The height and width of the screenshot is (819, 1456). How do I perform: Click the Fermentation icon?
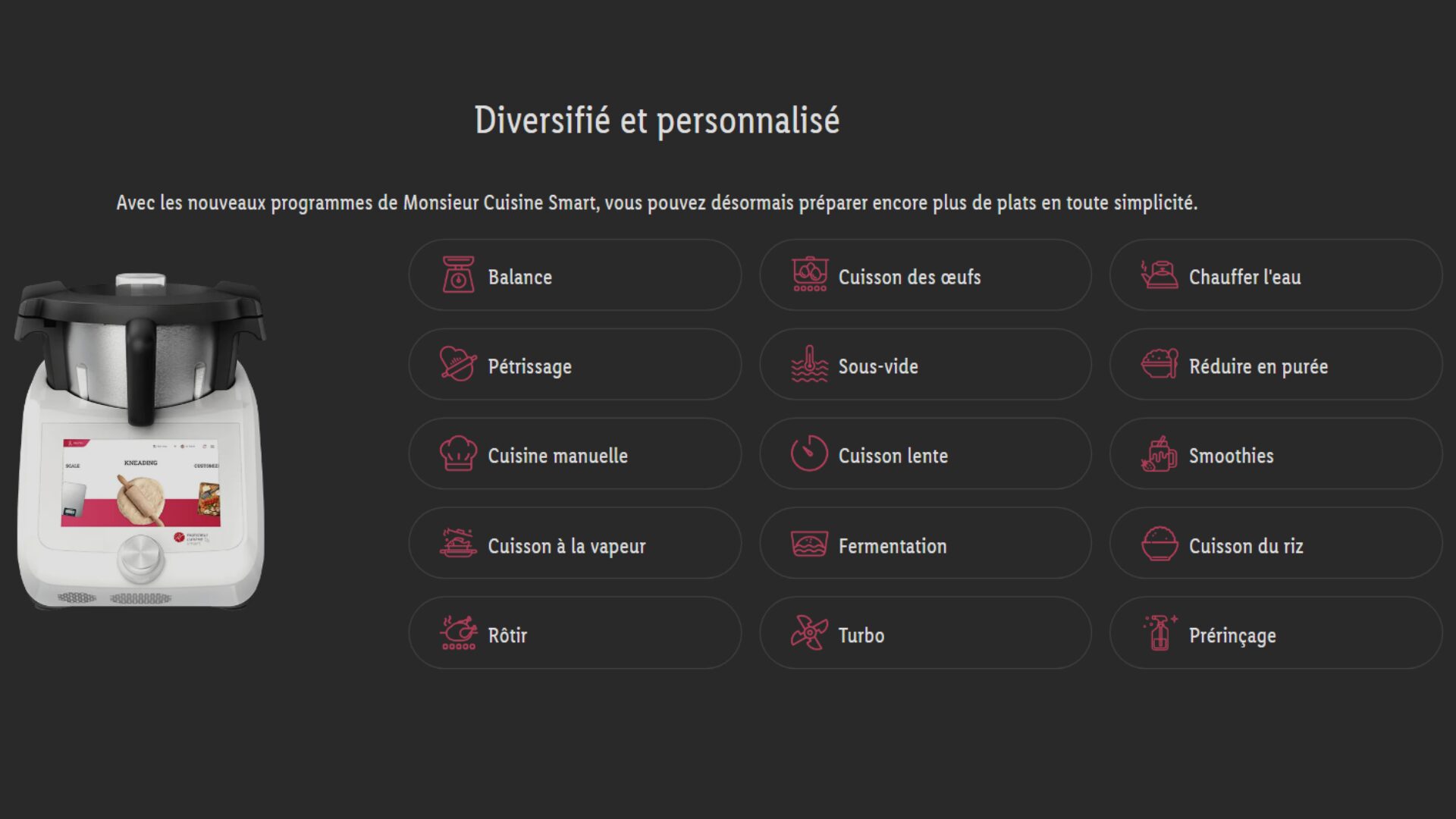(x=809, y=544)
